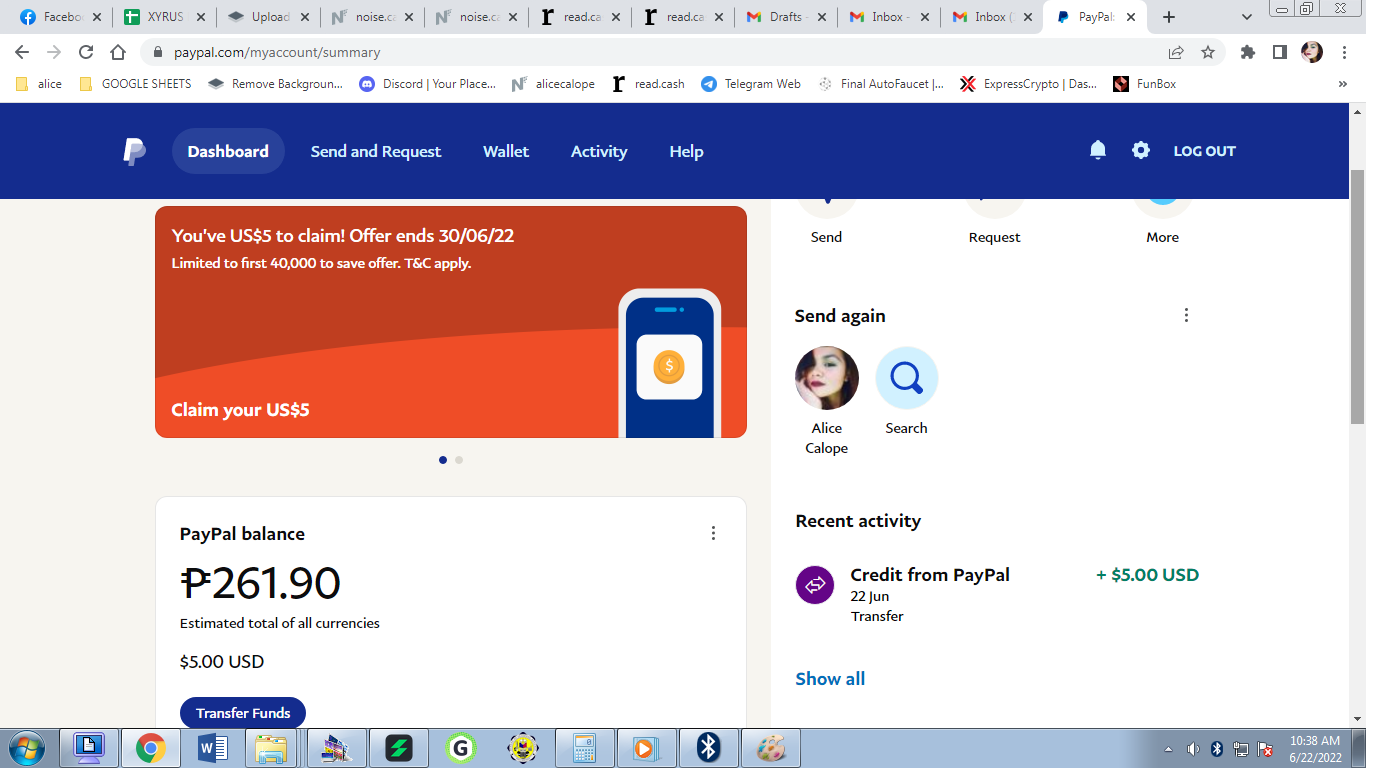
Task: Open Windows Explorer from the taskbar
Action: click(271, 748)
